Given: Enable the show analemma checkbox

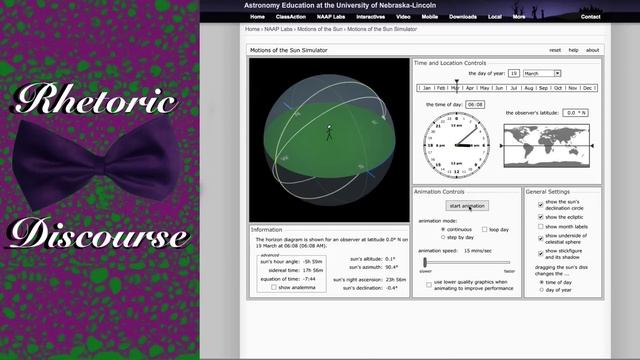Looking at the screenshot, I should pyautogui.click(x=274, y=287).
